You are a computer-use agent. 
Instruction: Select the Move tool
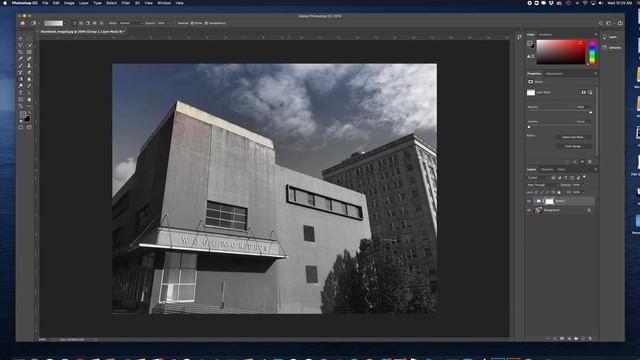click(x=20, y=38)
